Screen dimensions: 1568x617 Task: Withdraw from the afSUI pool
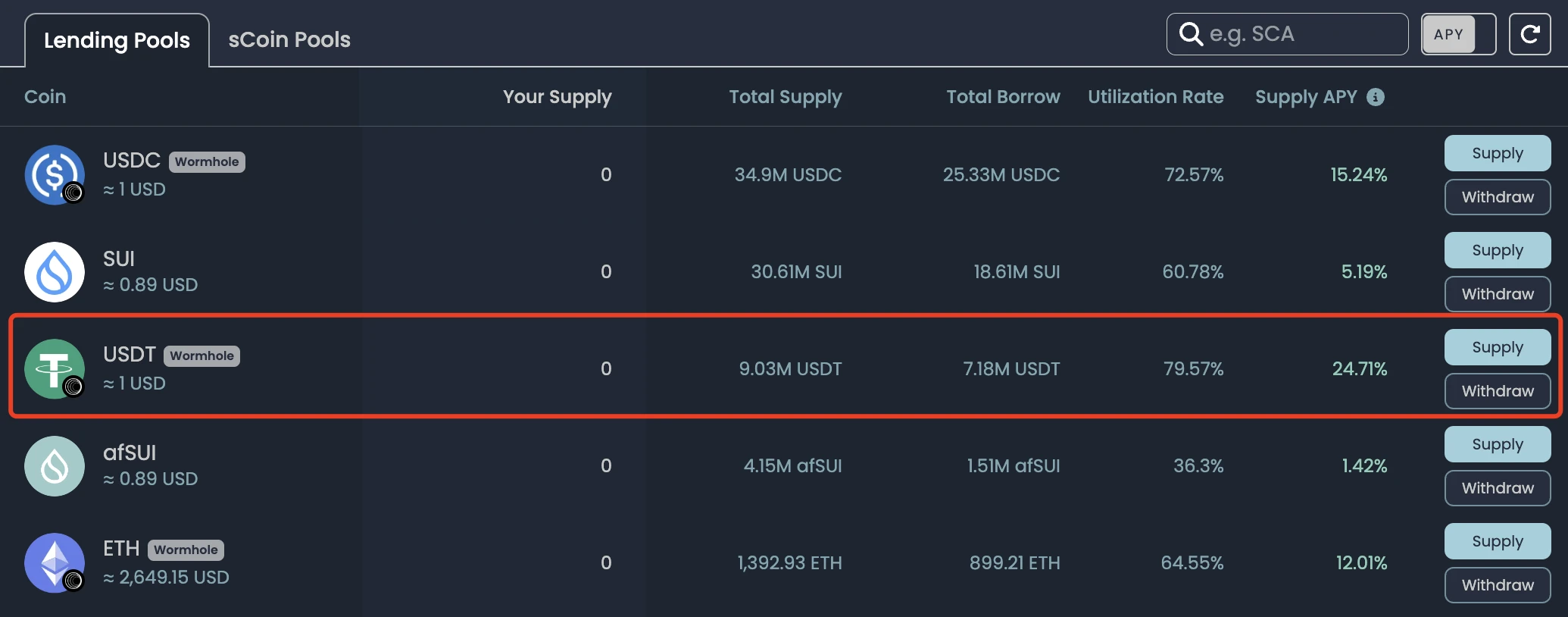pos(1497,488)
